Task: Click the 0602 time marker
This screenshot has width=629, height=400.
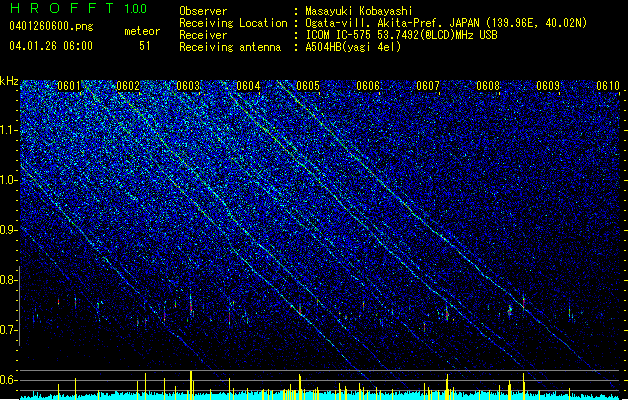Action: point(128,86)
